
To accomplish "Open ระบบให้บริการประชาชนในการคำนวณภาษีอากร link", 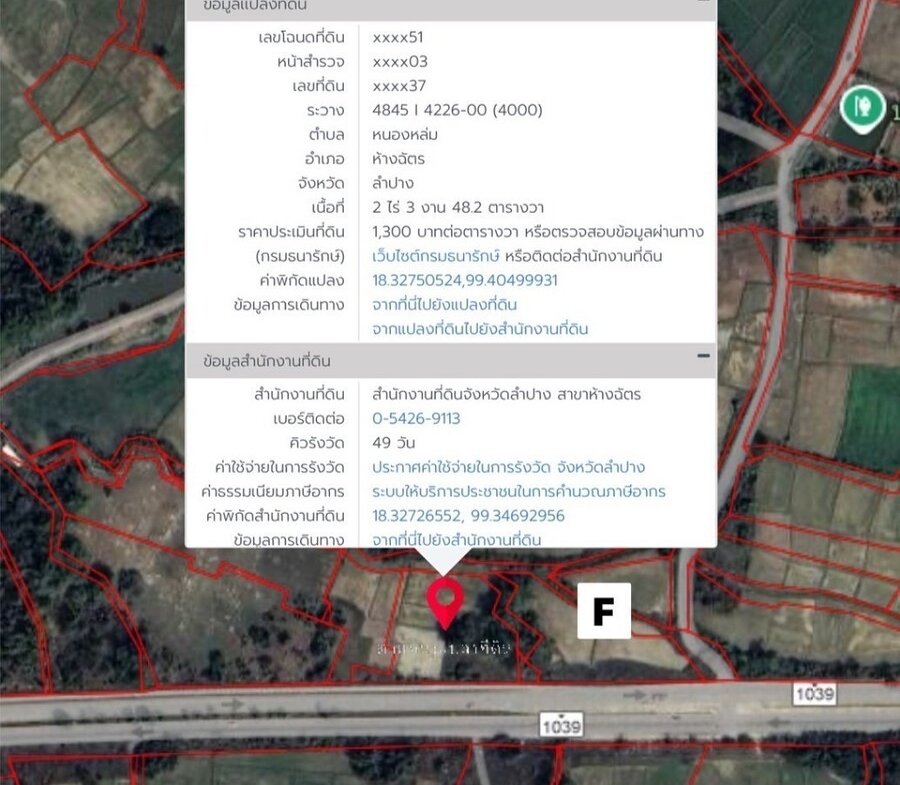I will (518, 492).
